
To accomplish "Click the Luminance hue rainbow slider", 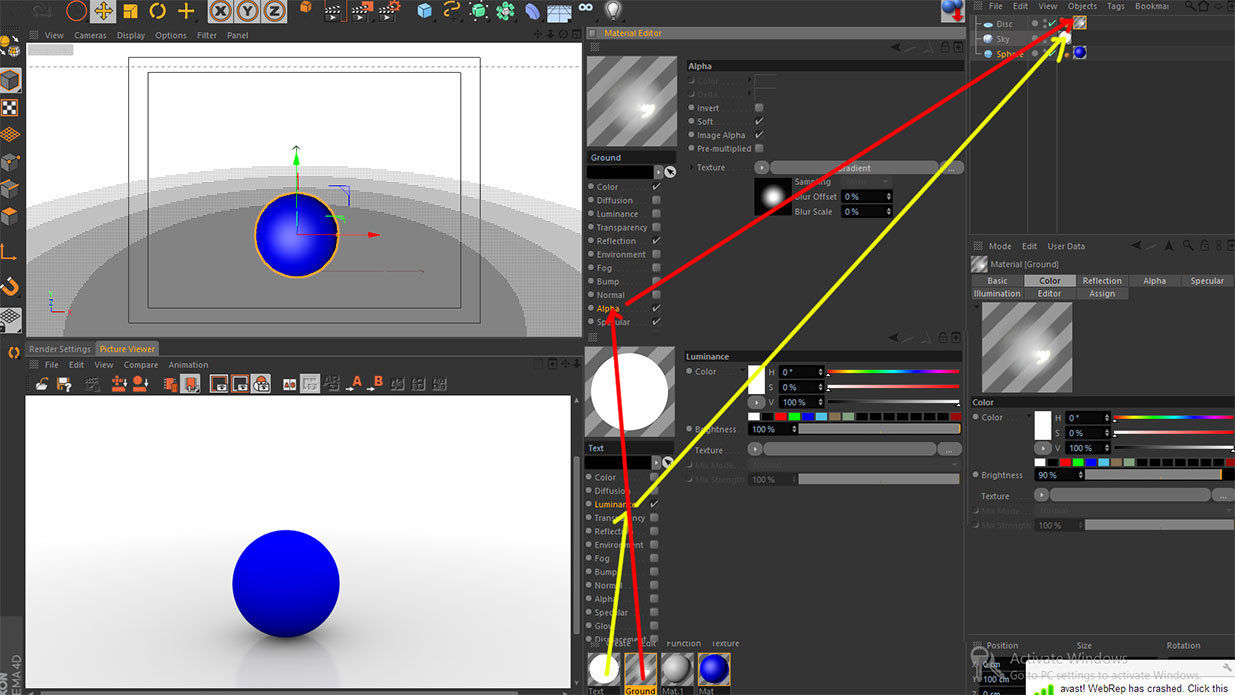I will (x=894, y=372).
